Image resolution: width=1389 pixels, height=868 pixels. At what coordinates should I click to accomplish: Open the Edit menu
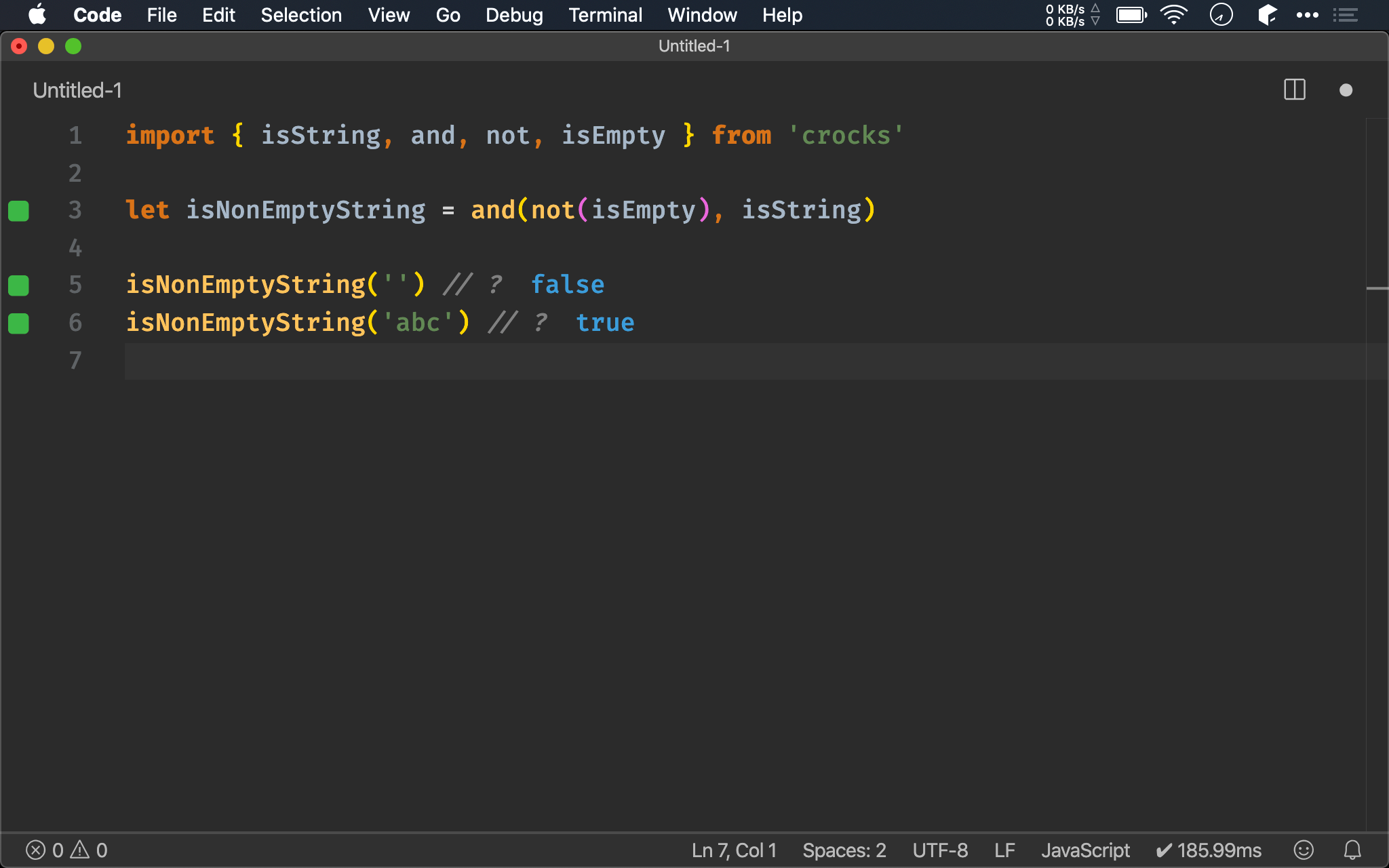tap(218, 15)
